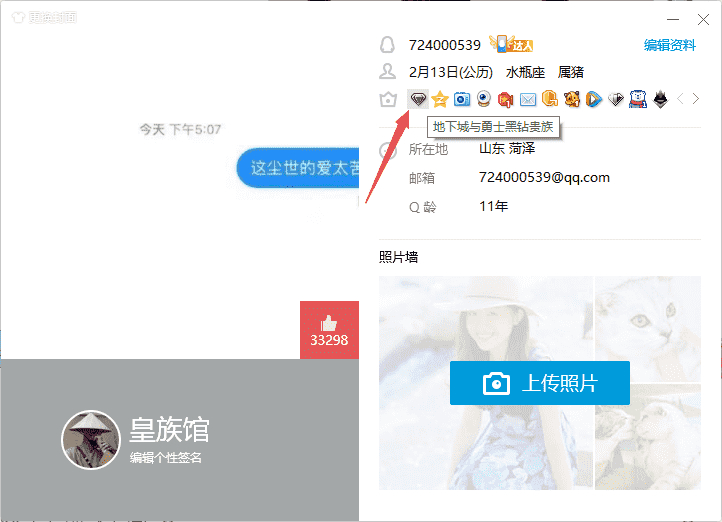Click the blue play-arrow video badge icon
This screenshot has width=722, height=522.
(594, 99)
